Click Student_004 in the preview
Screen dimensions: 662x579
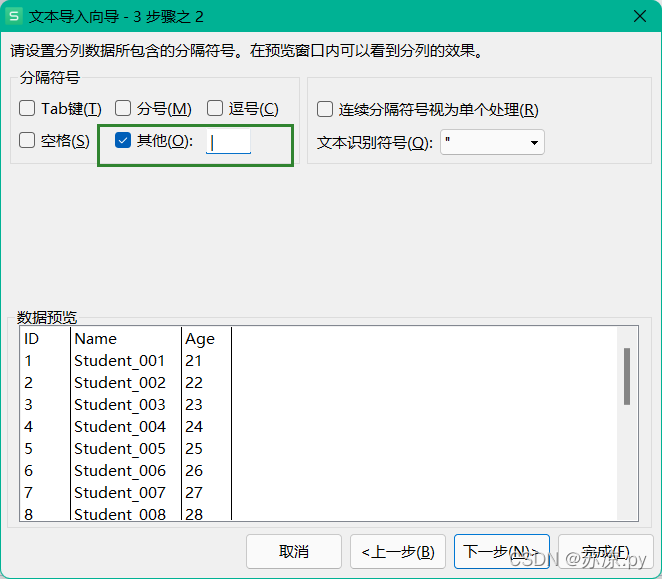coord(120,427)
